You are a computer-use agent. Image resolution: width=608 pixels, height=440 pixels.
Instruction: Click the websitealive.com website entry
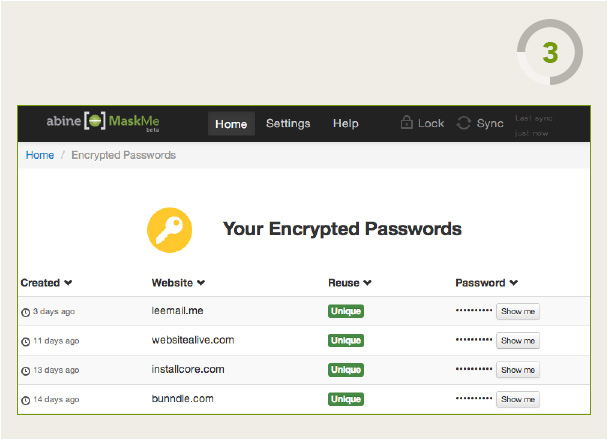pos(193,340)
